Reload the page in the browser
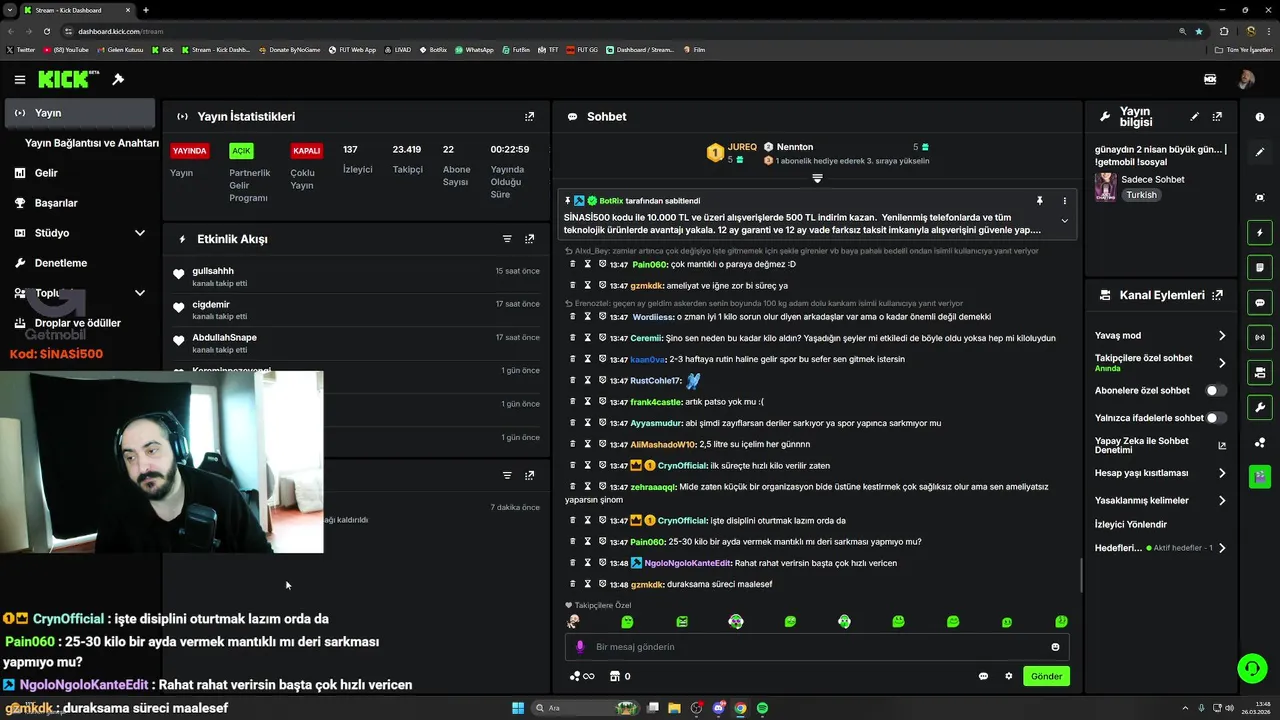The height and width of the screenshot is (720, 1280). pyautogui.click(x=46, y=31)
